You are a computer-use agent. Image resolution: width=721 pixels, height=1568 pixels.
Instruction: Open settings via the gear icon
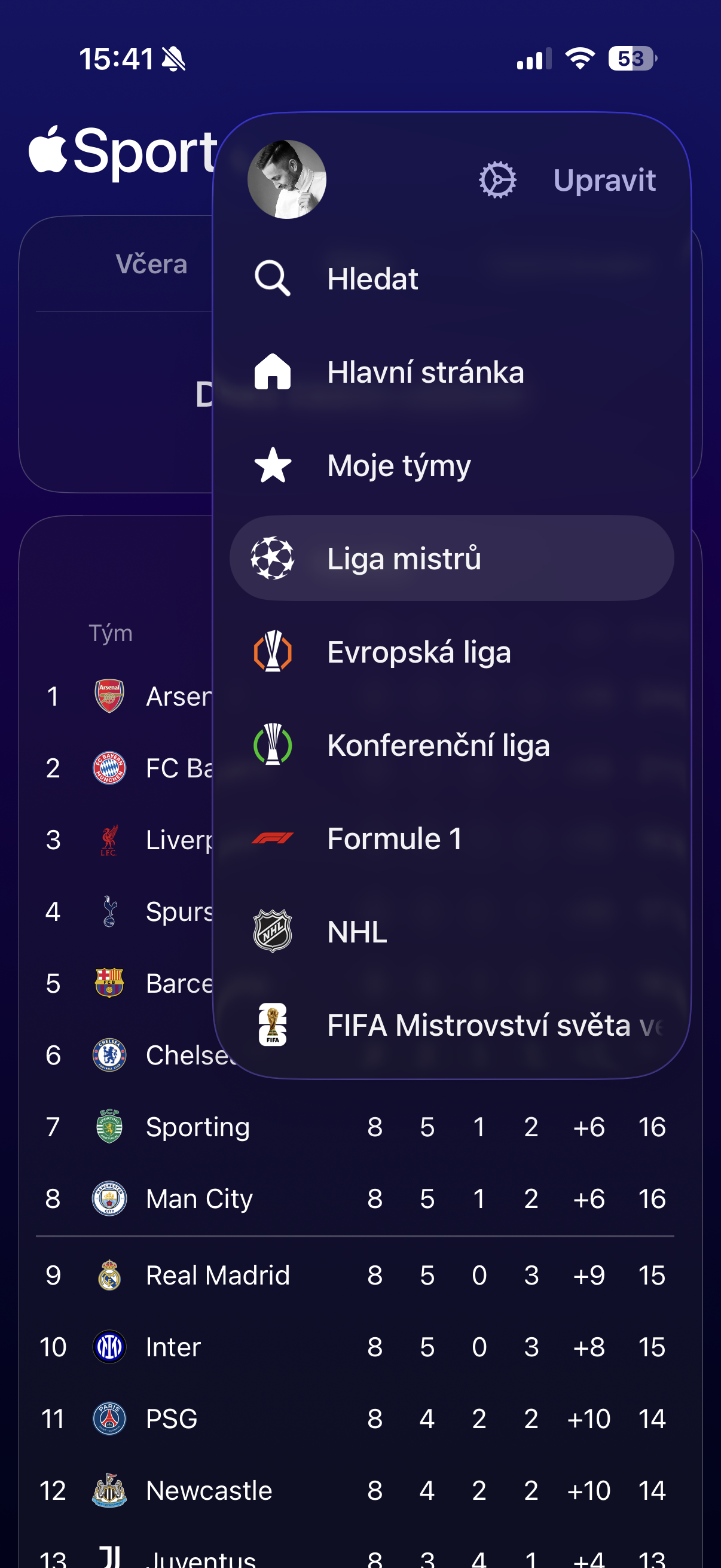click(497, 180)
